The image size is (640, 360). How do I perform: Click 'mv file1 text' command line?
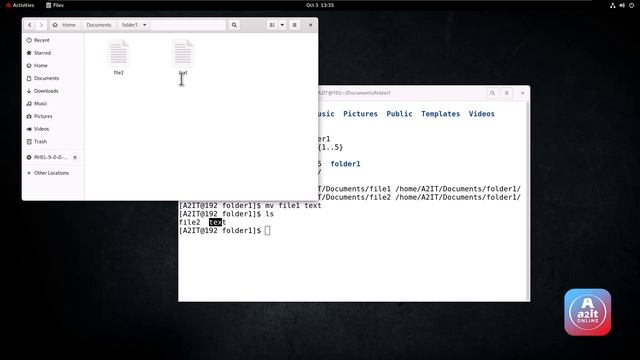(293, 206)
